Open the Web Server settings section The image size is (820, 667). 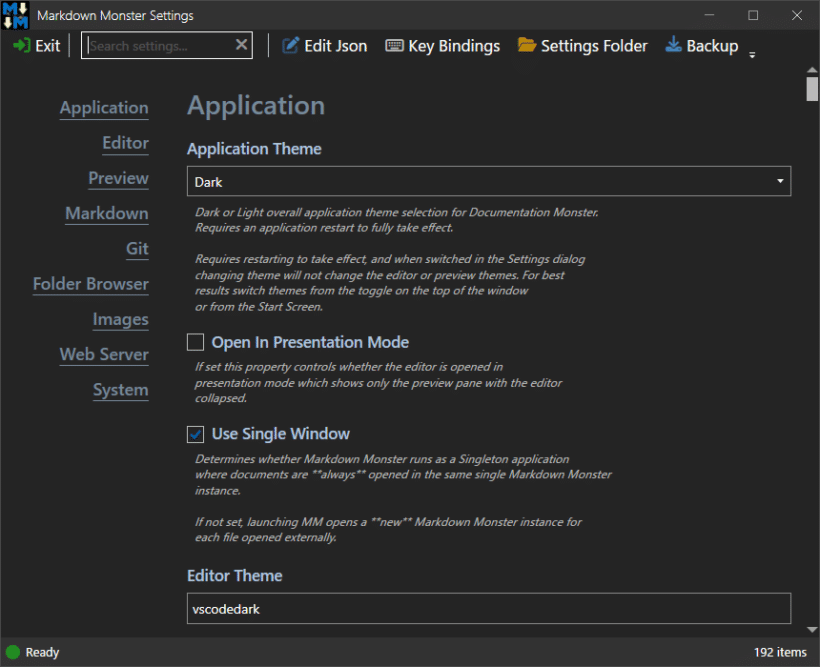tap(104, 355)
